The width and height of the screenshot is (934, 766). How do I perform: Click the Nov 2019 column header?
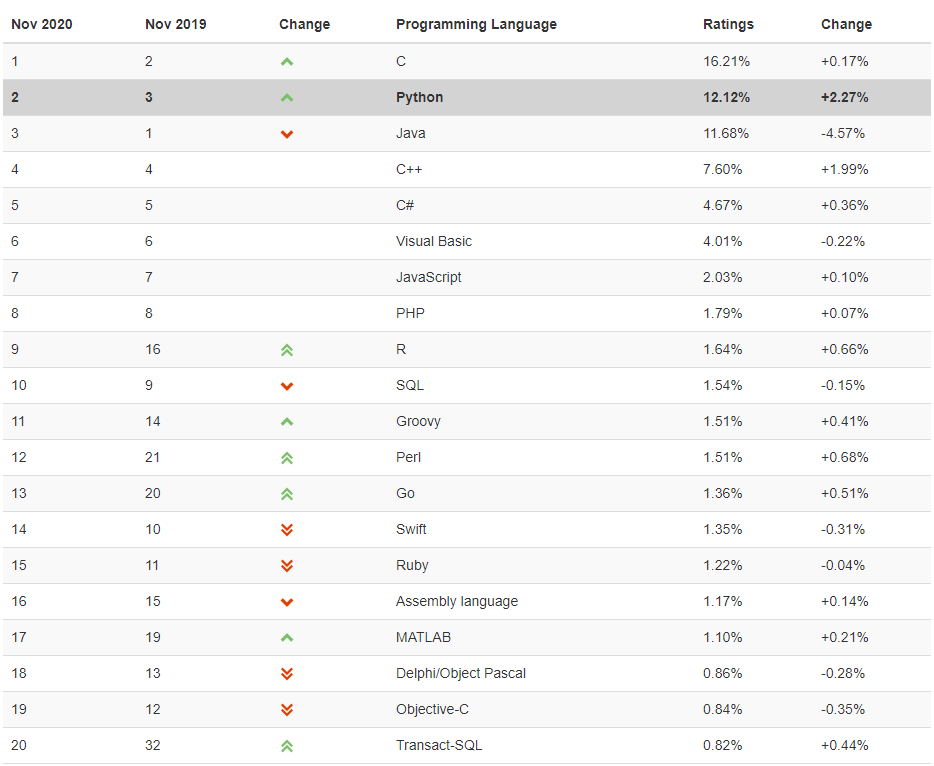(176, 24)
